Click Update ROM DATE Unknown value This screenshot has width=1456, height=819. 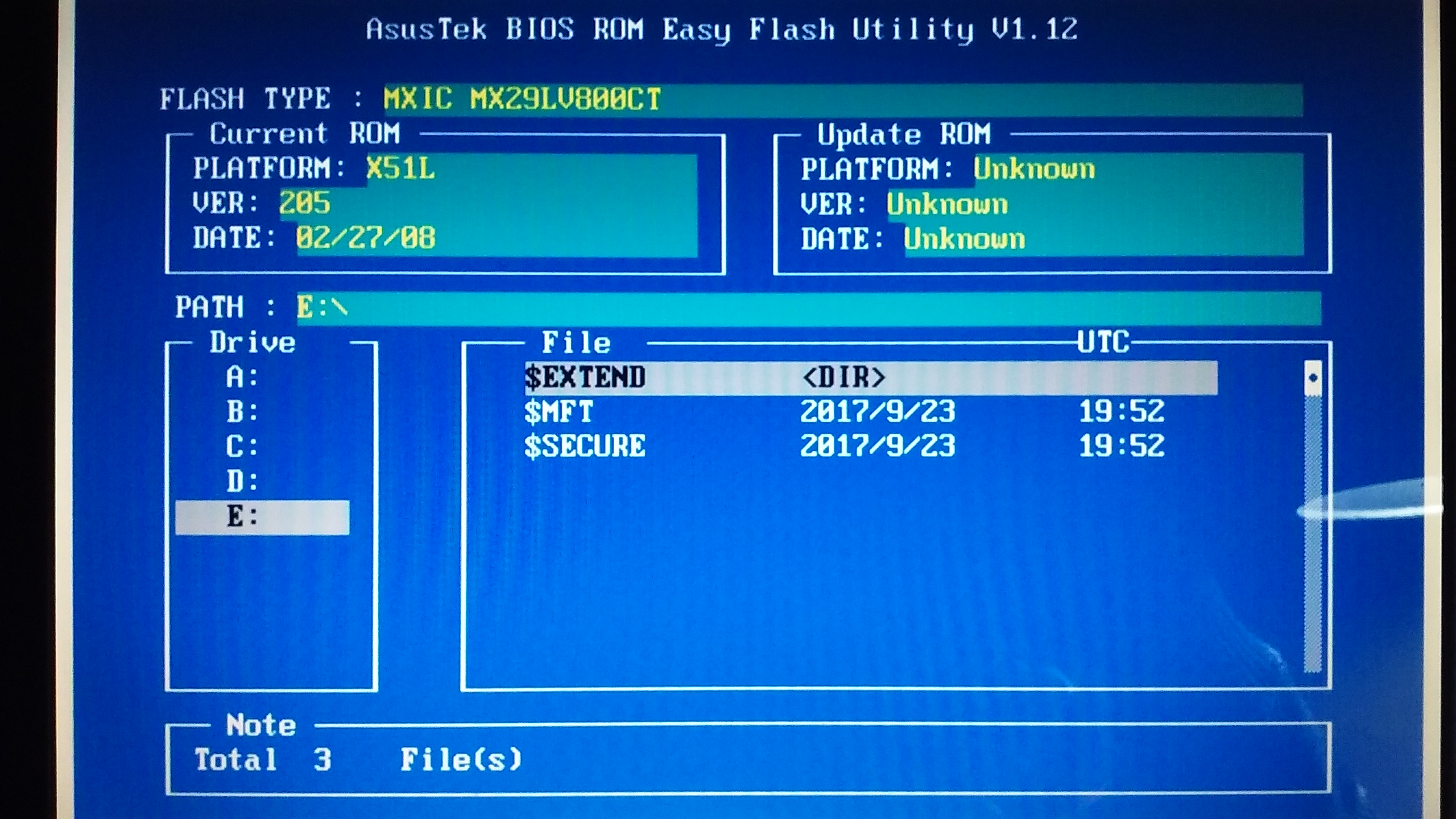pyautogui.click(x=965, y=239)
